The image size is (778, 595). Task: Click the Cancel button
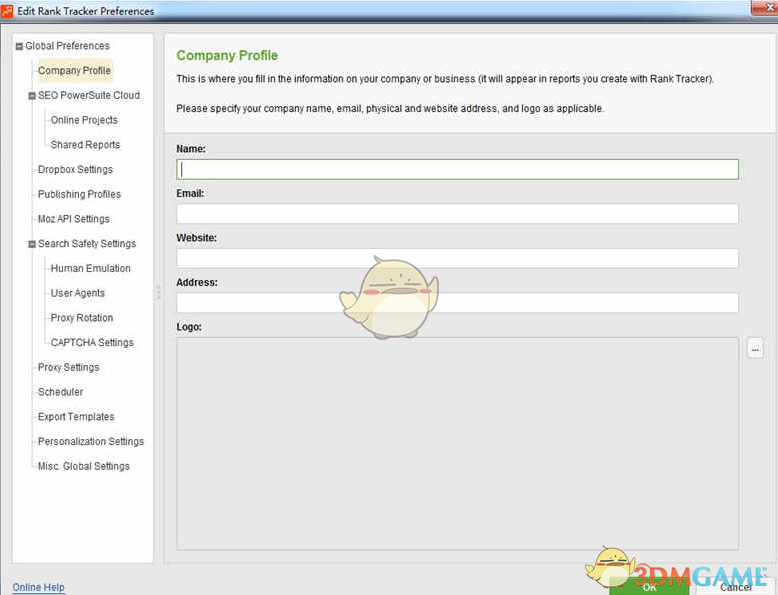736,588
